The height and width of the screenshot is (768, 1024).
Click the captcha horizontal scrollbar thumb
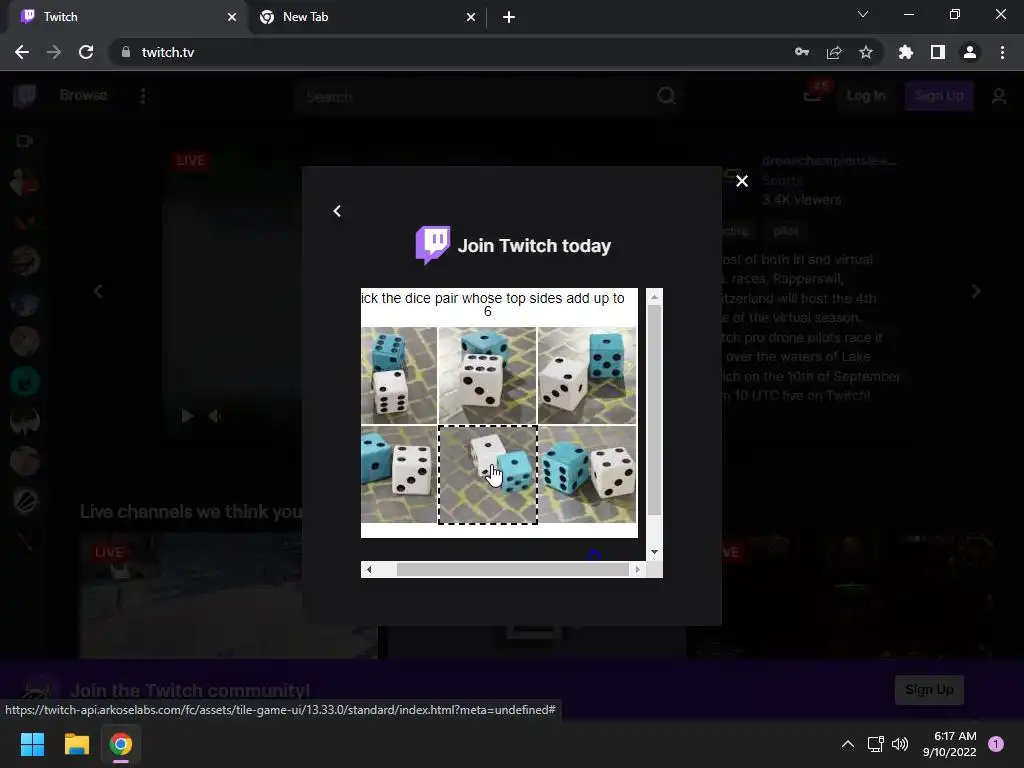click(513, 569)
